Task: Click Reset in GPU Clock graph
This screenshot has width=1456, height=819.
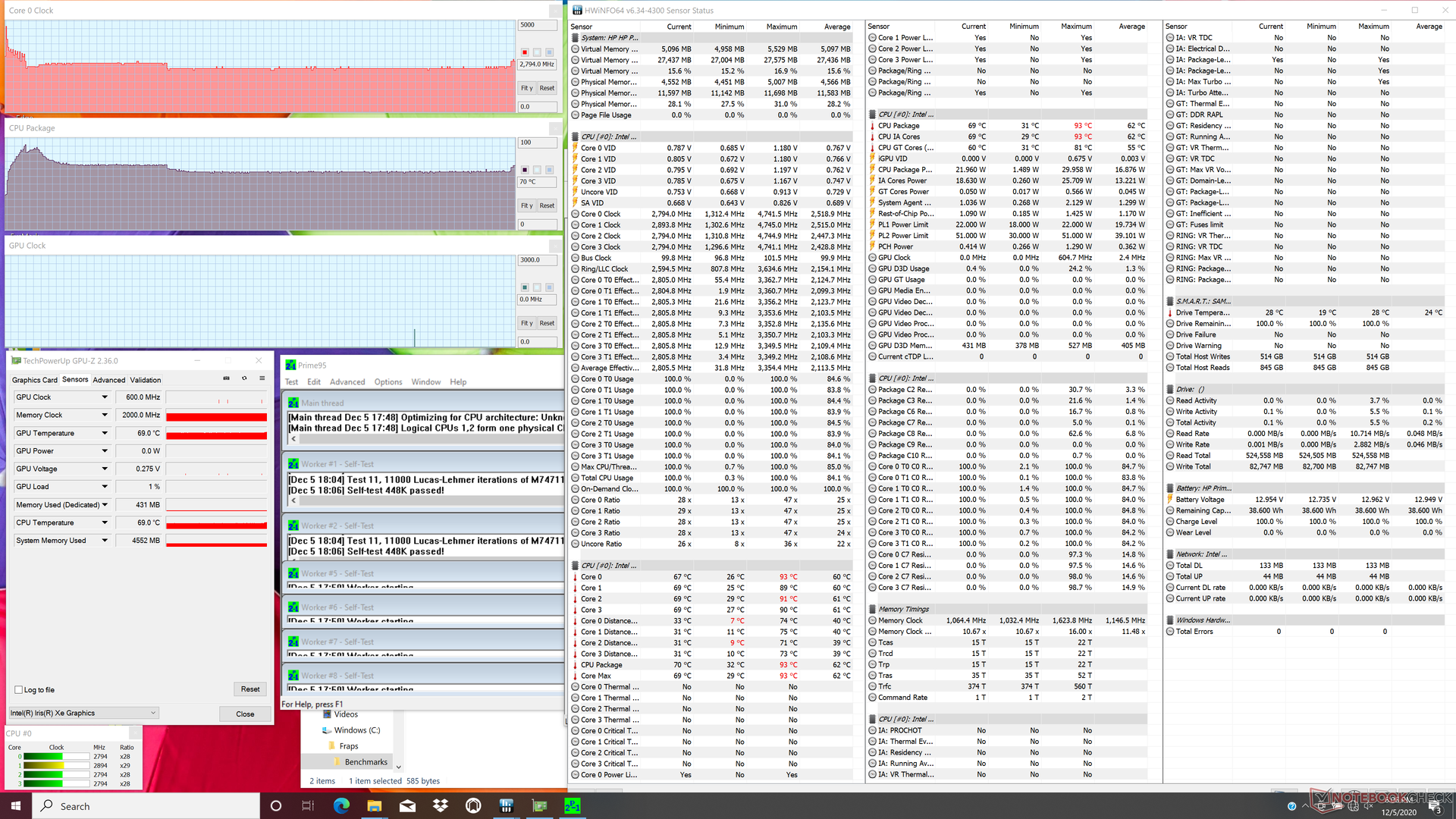Action: pos(547,323)
